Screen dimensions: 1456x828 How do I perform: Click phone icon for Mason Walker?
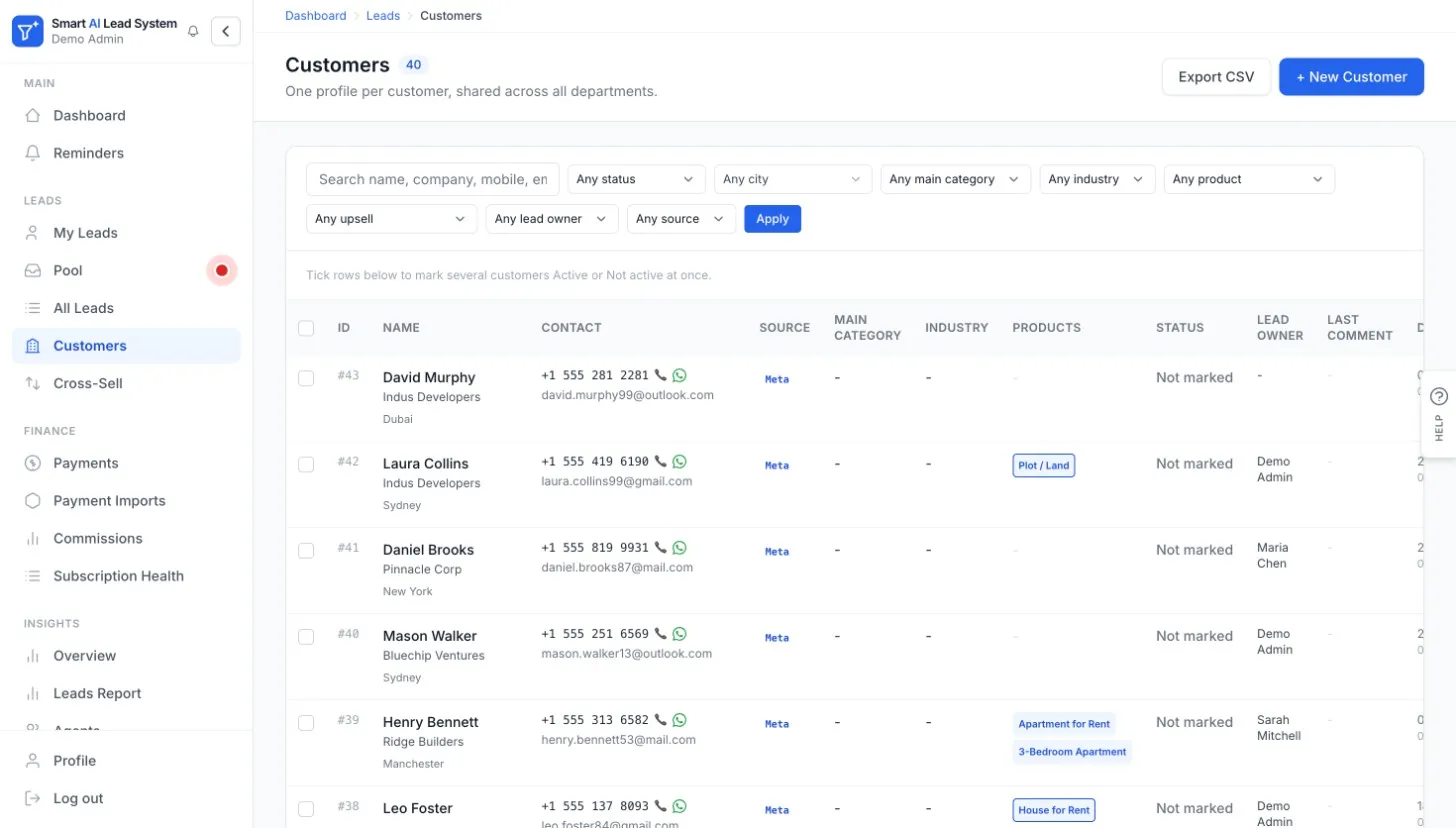pos(660,634)
